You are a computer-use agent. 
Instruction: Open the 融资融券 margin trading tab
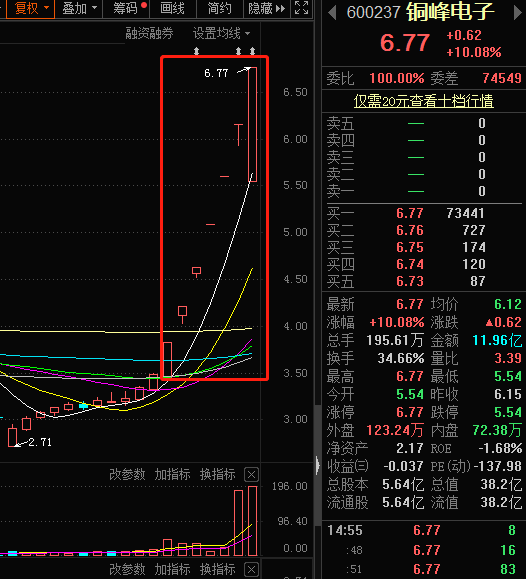click(x=149, y=34)
